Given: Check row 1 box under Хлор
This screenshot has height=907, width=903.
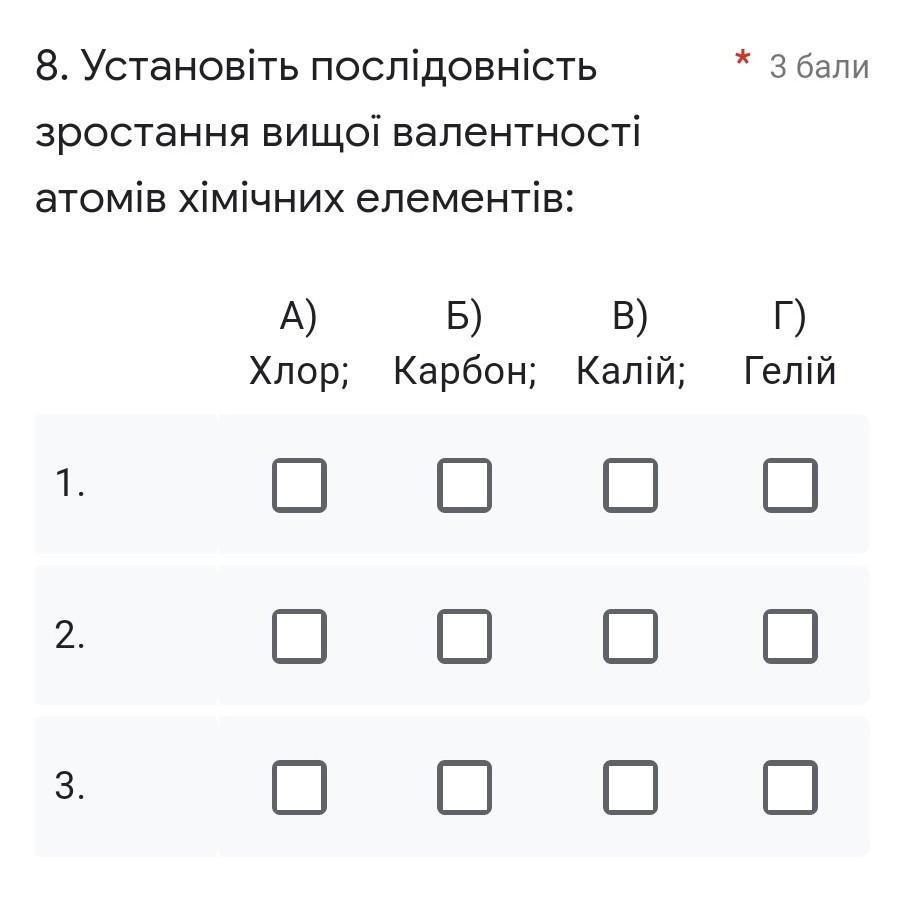Looking at the screenshot, I should pos(299,485).
